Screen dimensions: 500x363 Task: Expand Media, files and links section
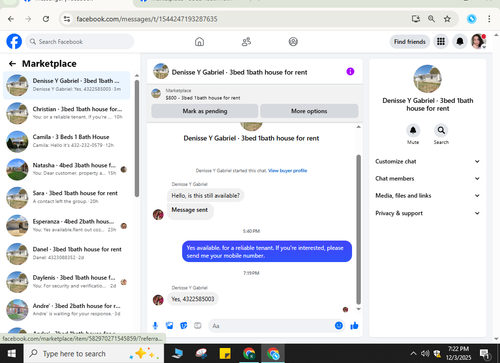(427, 196)
